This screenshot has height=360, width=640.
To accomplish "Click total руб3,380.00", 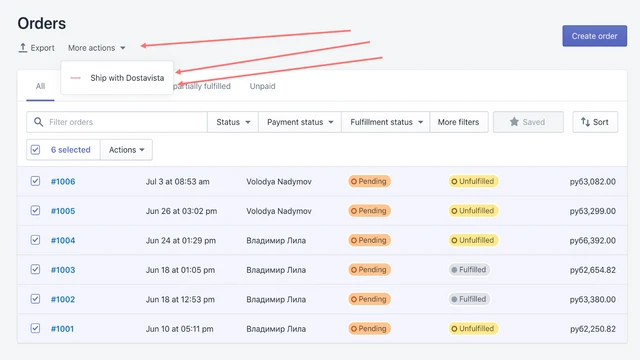I will pos(593,299).
